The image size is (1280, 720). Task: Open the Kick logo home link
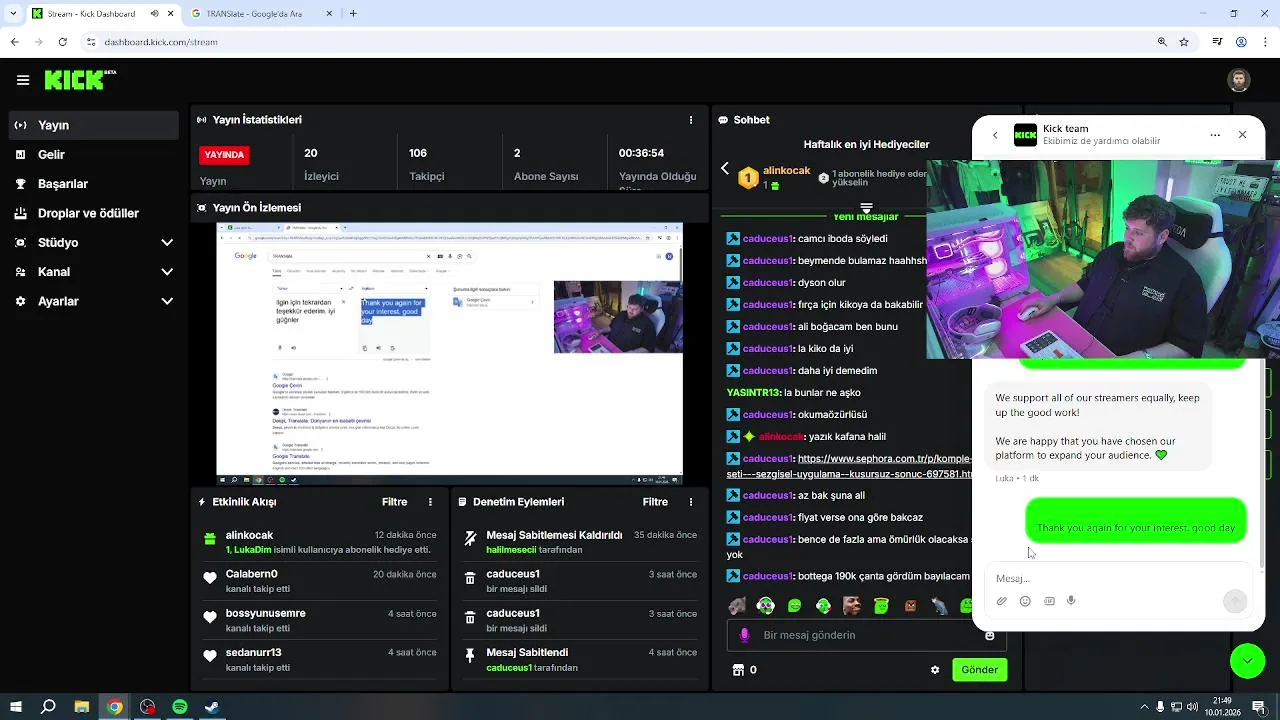(x=80, y=80)
